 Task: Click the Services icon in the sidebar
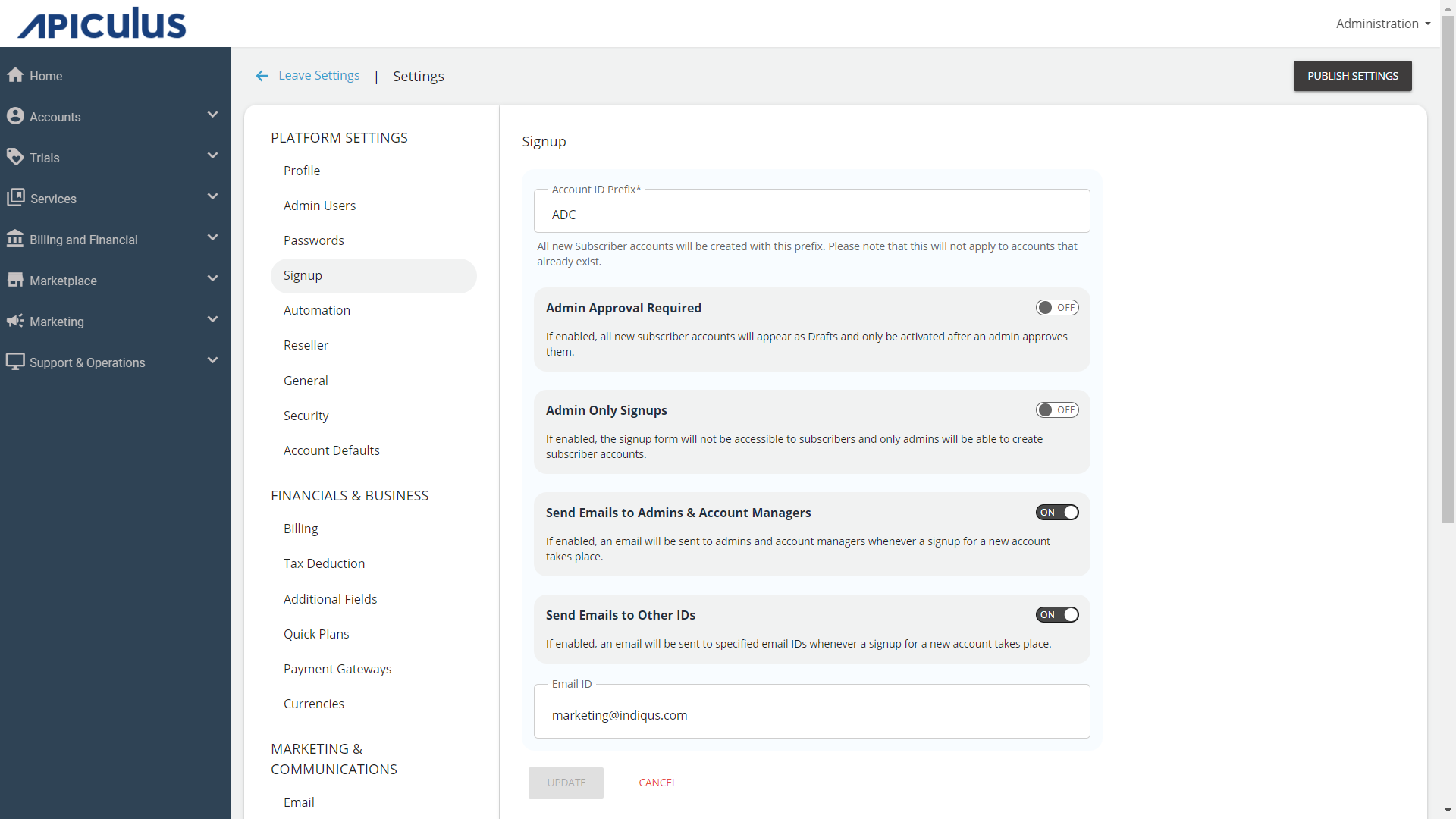coord(15,198)
